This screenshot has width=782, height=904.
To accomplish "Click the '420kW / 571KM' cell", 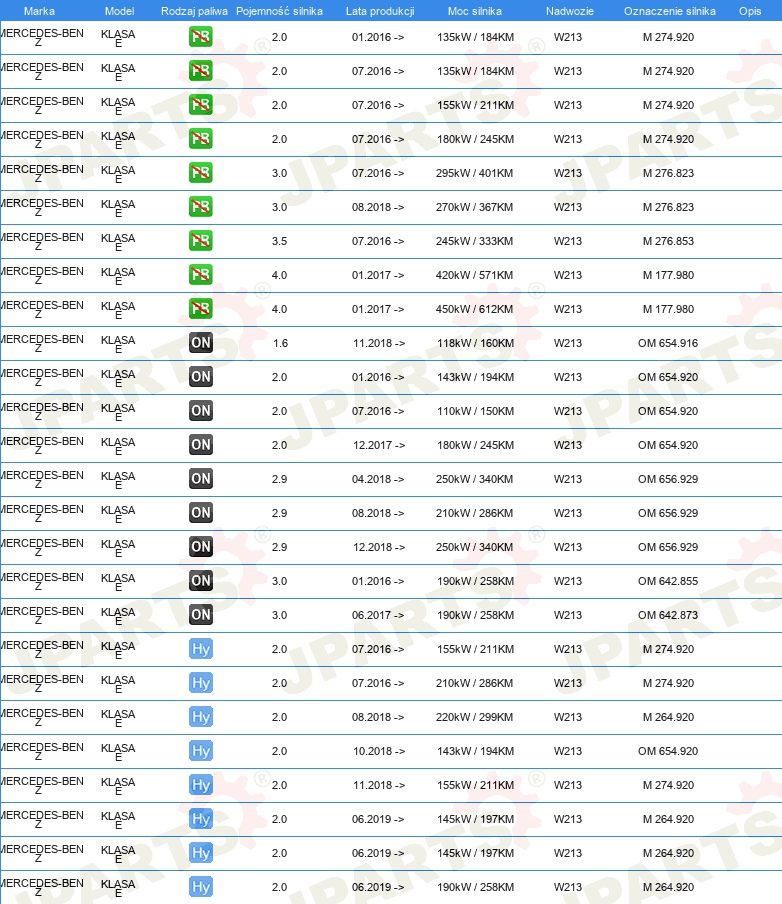I will pyautogui.click(x=475, y=275).
